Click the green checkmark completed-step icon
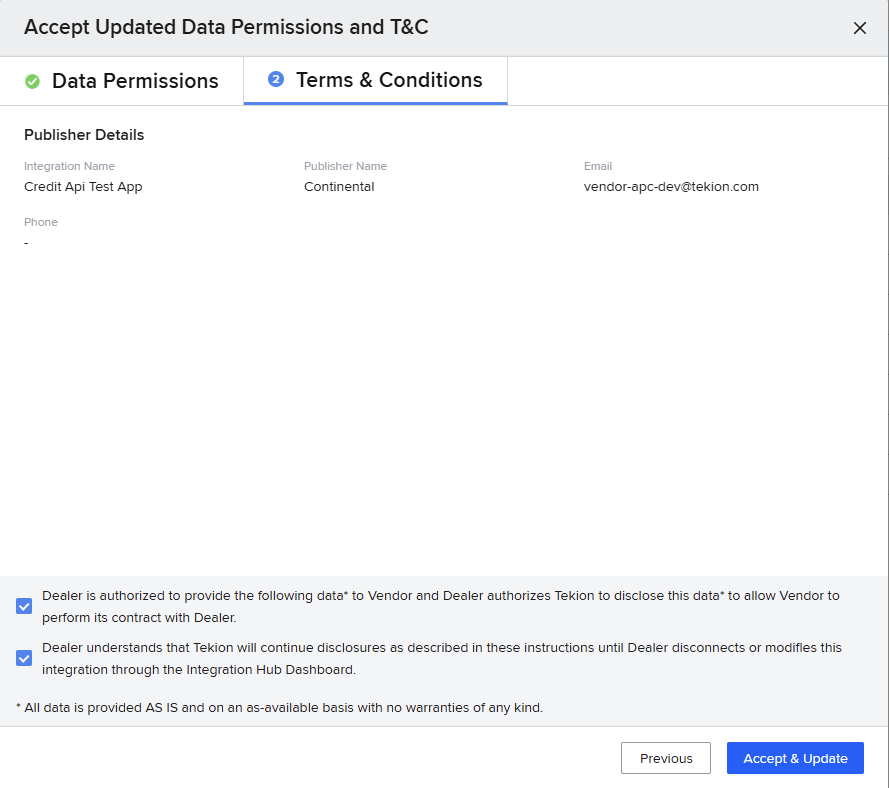889x788 pixels. (x=32, y=81)
